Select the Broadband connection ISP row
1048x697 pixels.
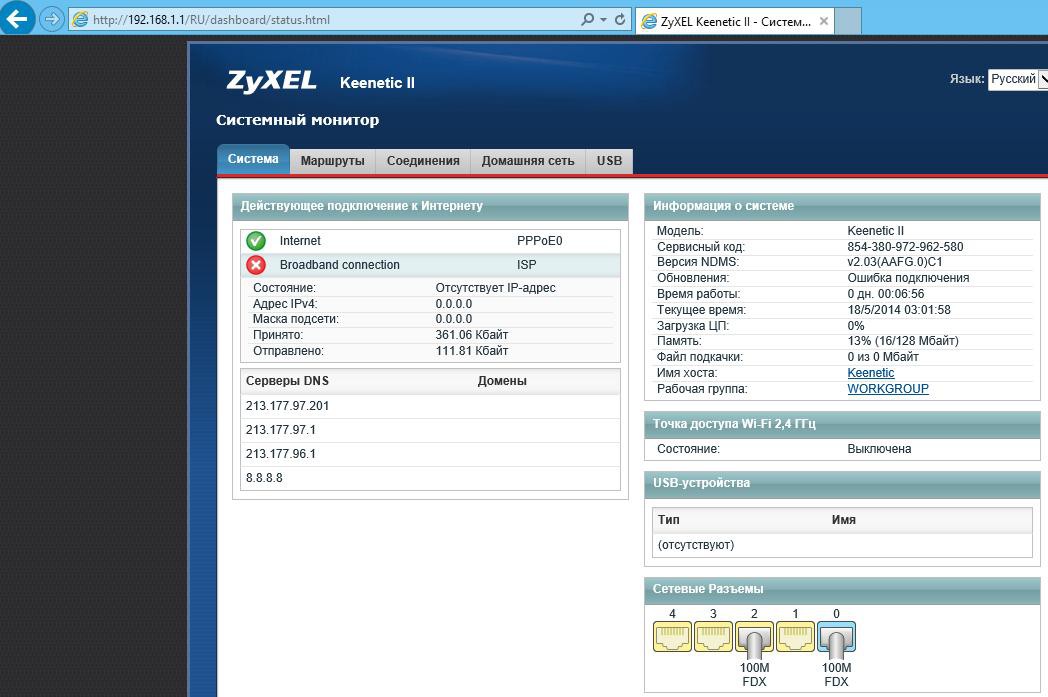tap(430, 265)
